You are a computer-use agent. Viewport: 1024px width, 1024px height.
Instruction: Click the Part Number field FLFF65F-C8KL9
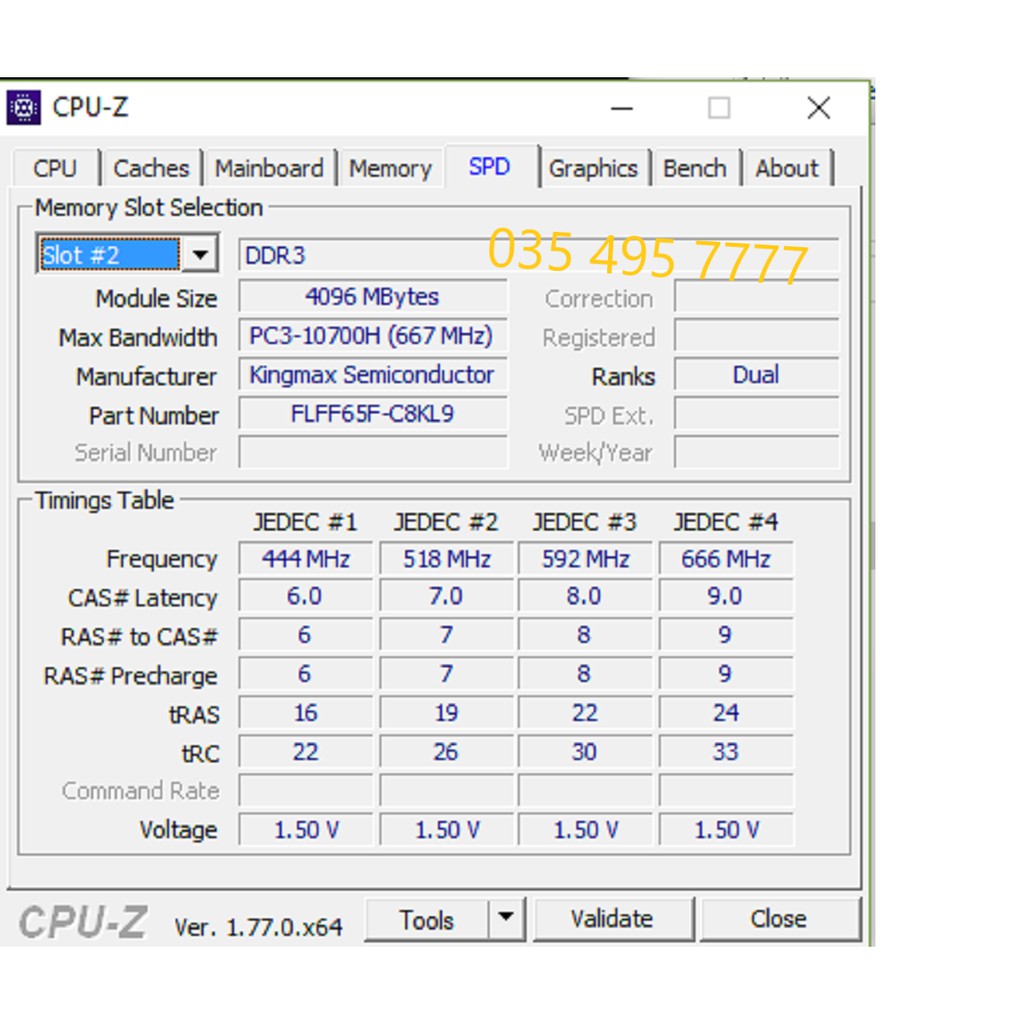pos(372,414)
